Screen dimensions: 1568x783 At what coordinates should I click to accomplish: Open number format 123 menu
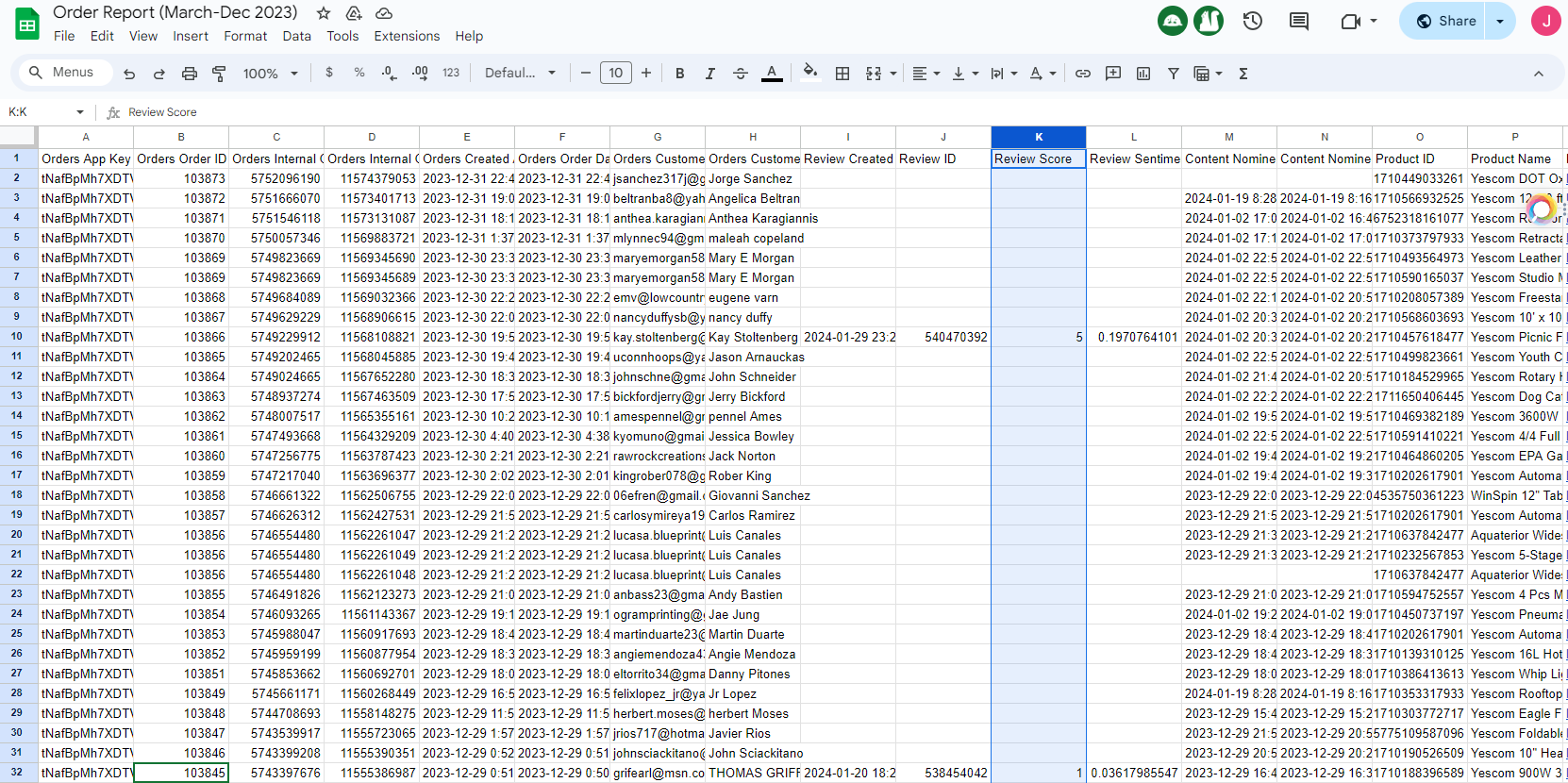tap(451, 73)
